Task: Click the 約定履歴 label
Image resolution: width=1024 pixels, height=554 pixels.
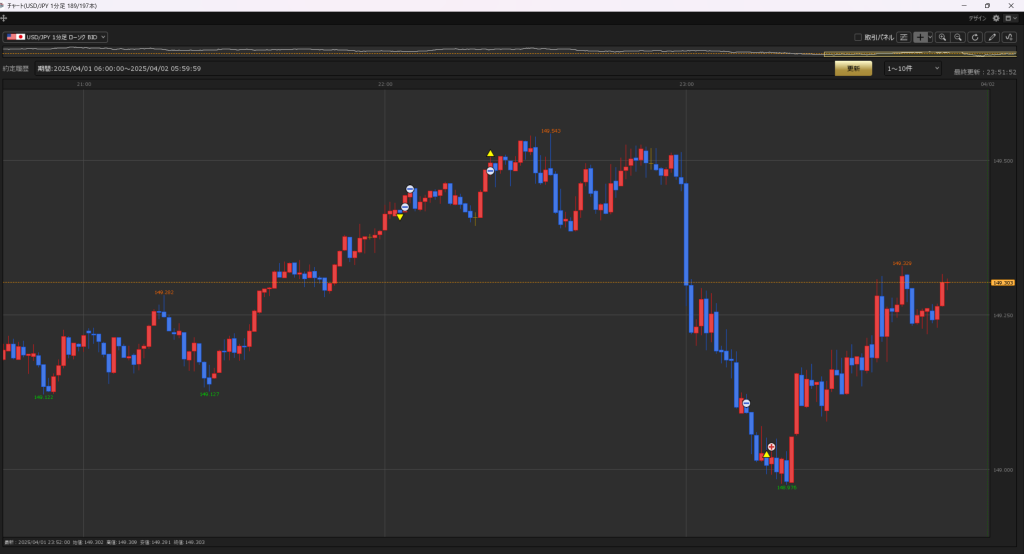Action: tap(16, 69)
